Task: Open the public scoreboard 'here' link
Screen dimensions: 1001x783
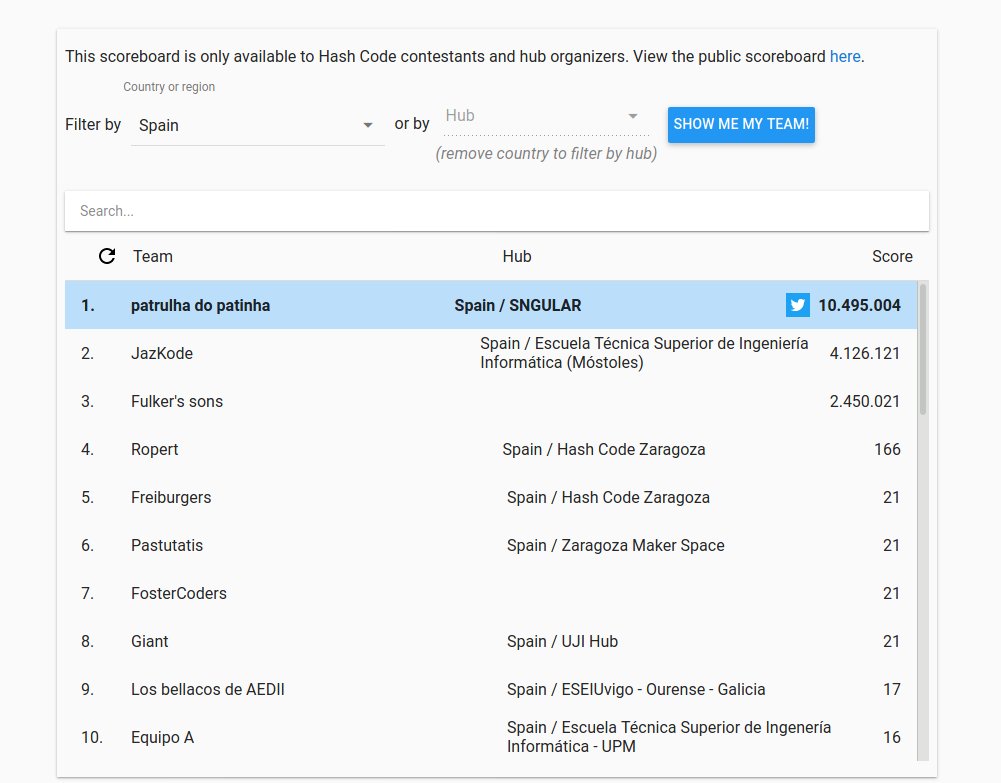Action: [x=845, y=56]
